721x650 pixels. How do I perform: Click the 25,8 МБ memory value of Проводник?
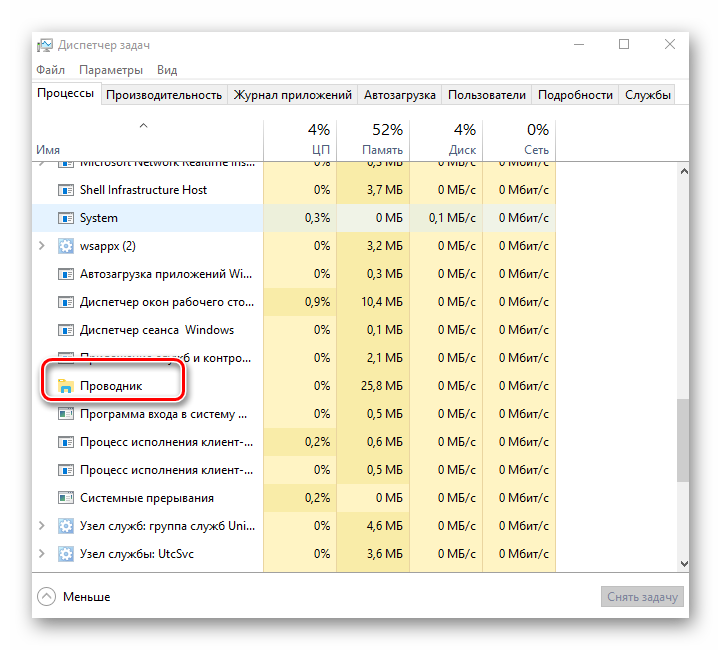[x=382, y=386]
